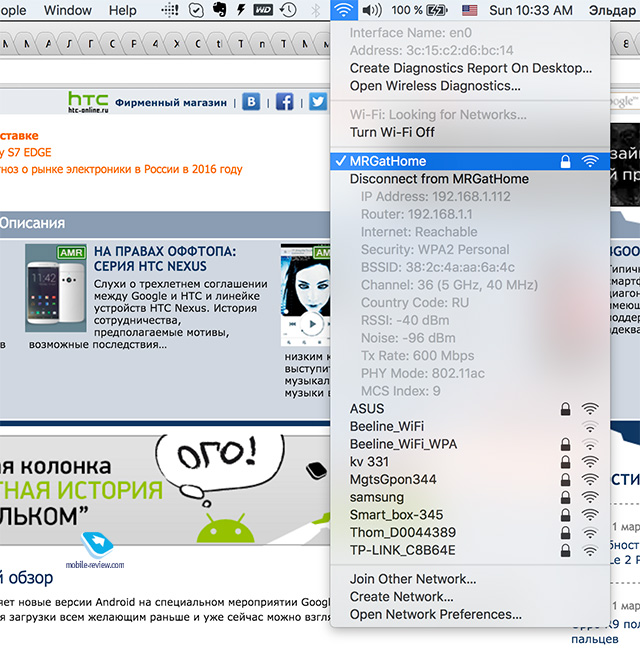Select browser tab labeled with letter P
This screenshot has height=657, width=640.
tap(134, 44)
